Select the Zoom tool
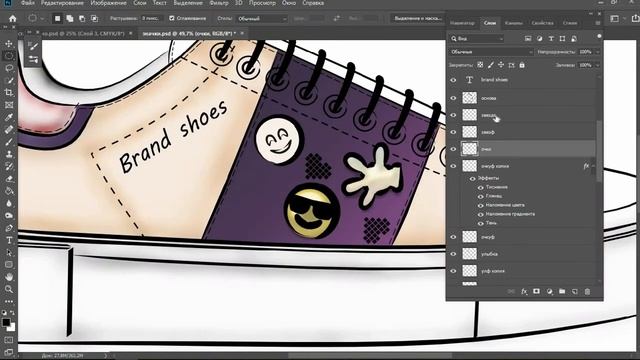This screenshot has width=640, height=360. 9,289
